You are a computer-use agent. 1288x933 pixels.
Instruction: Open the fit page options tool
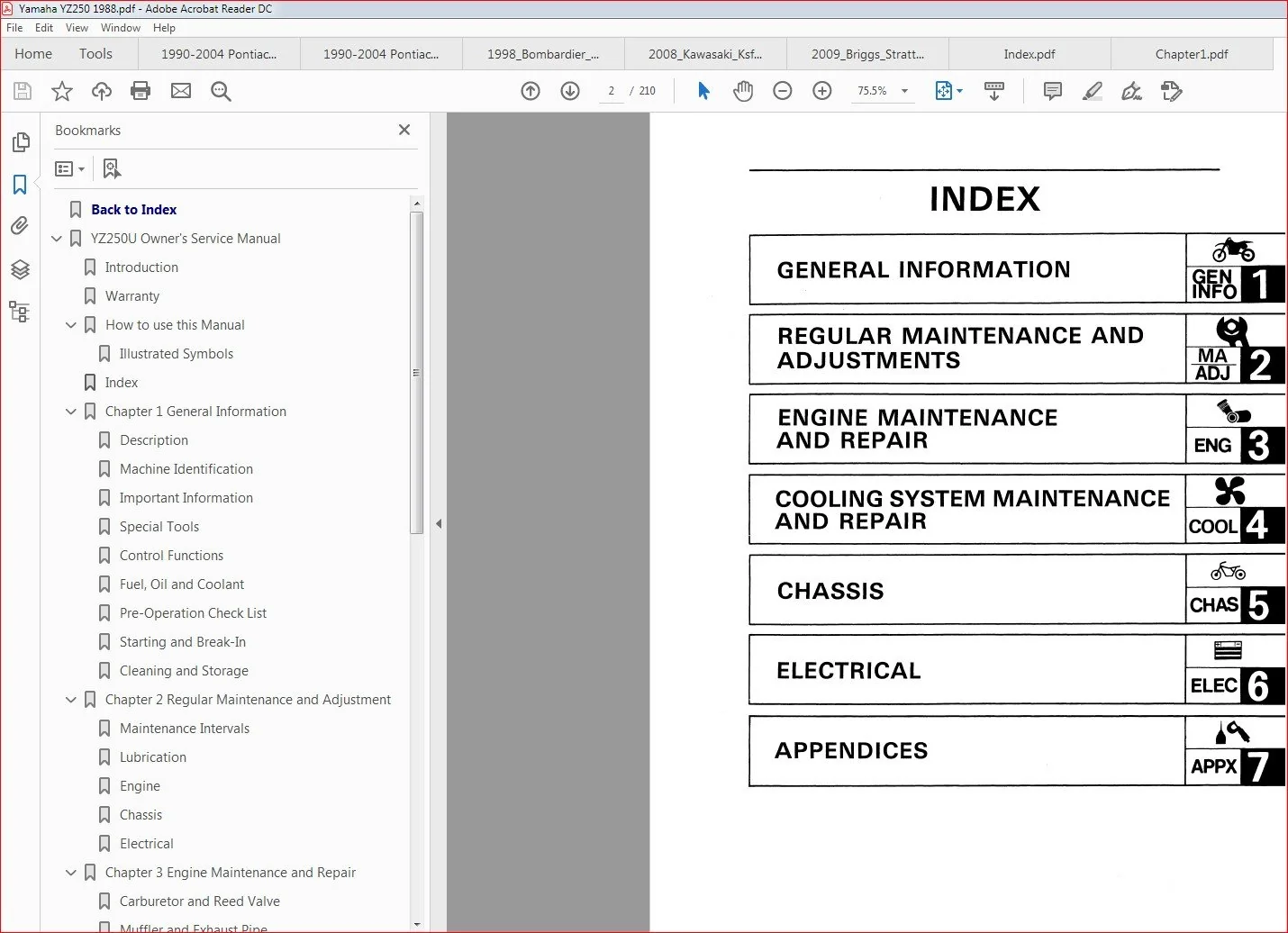(948, 91)
